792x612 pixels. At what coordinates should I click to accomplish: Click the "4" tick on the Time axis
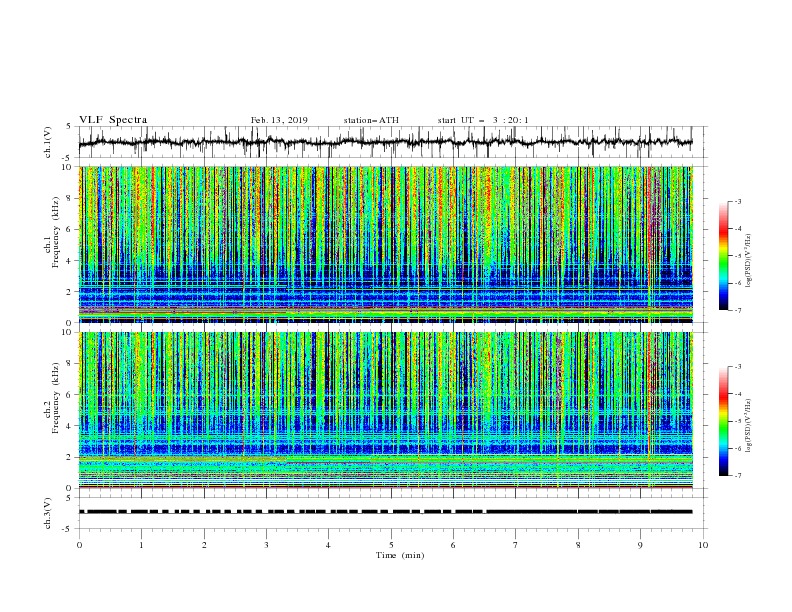(328, 545)
